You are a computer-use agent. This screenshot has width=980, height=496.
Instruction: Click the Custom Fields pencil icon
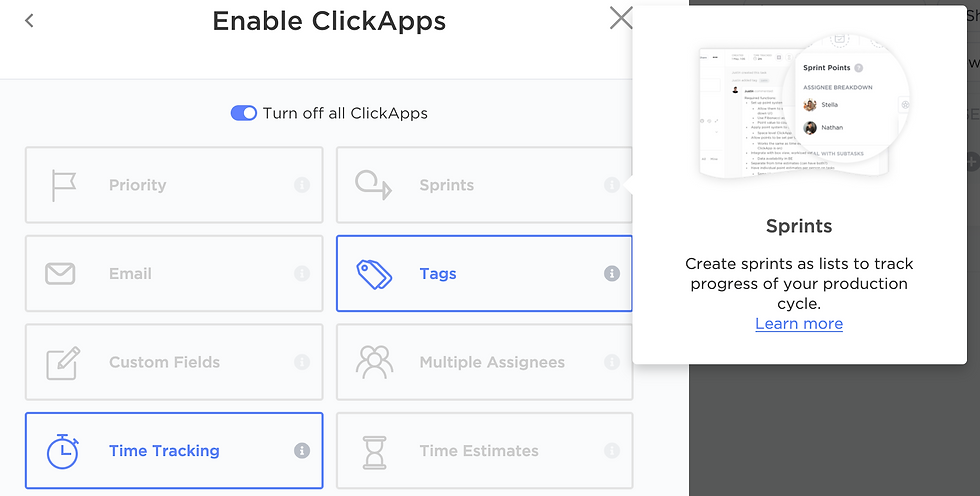pos(64,363)
